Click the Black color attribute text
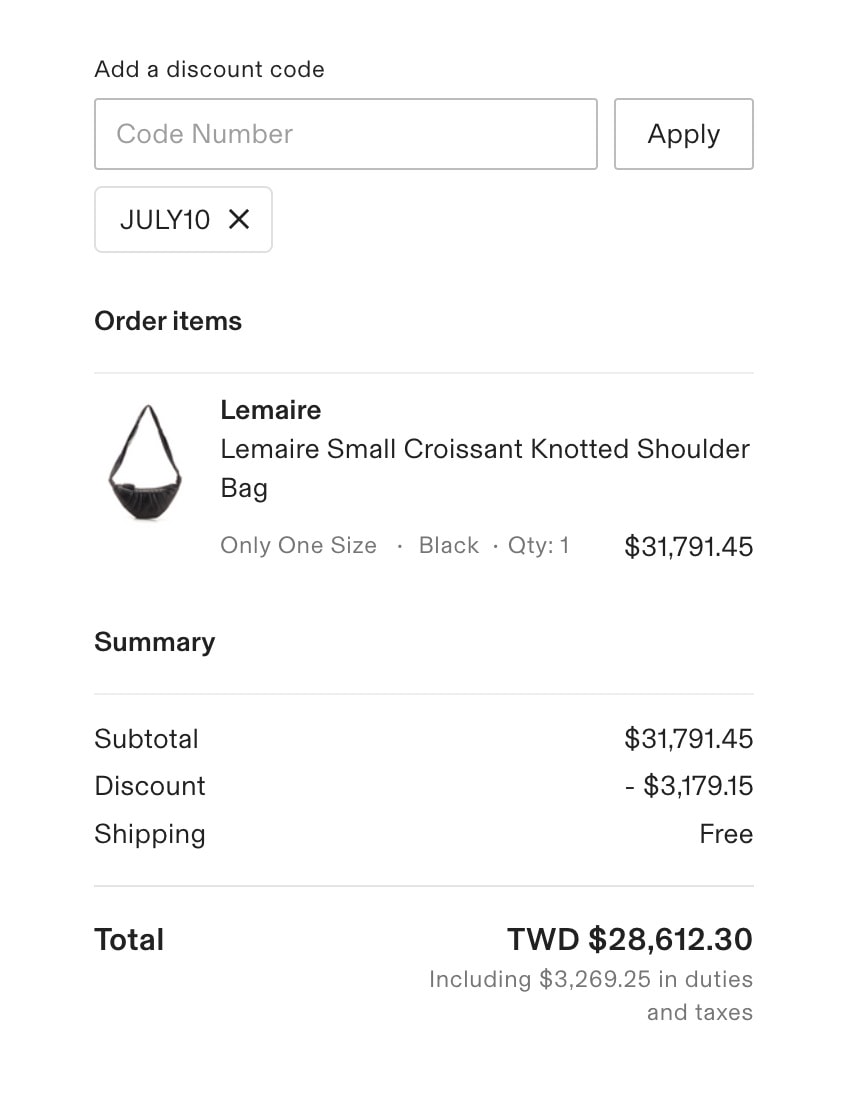864x1096 pixels. pos(449,545)
